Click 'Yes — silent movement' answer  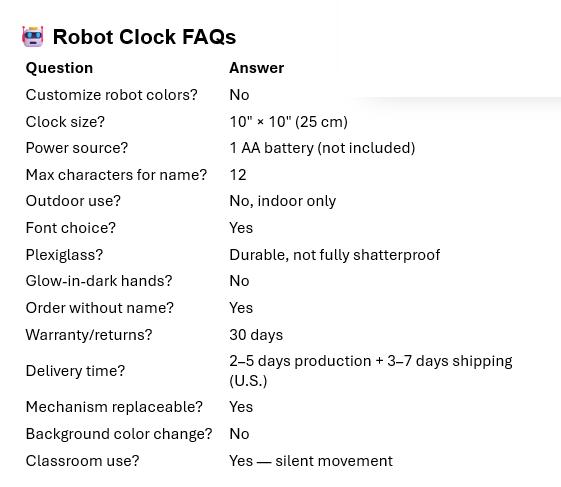pos(311,461)
